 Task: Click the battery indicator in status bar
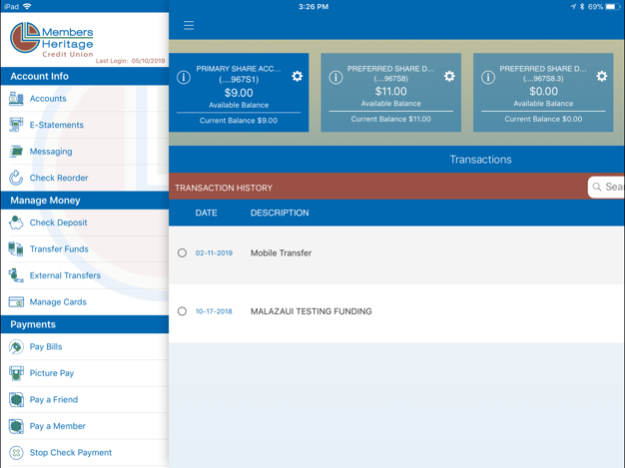(x=613, y=7)
